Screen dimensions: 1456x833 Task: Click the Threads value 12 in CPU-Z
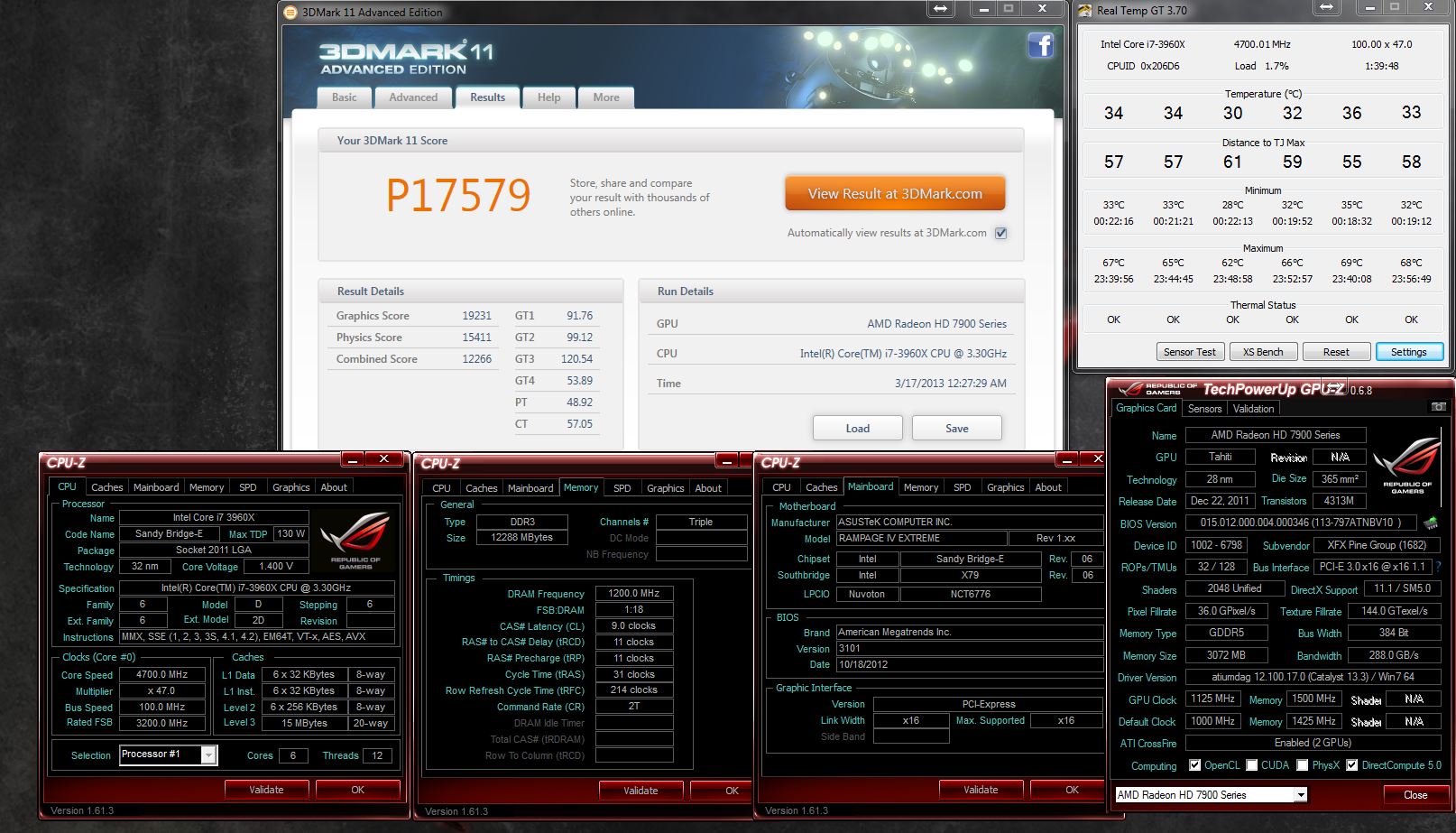pos(377,755)
